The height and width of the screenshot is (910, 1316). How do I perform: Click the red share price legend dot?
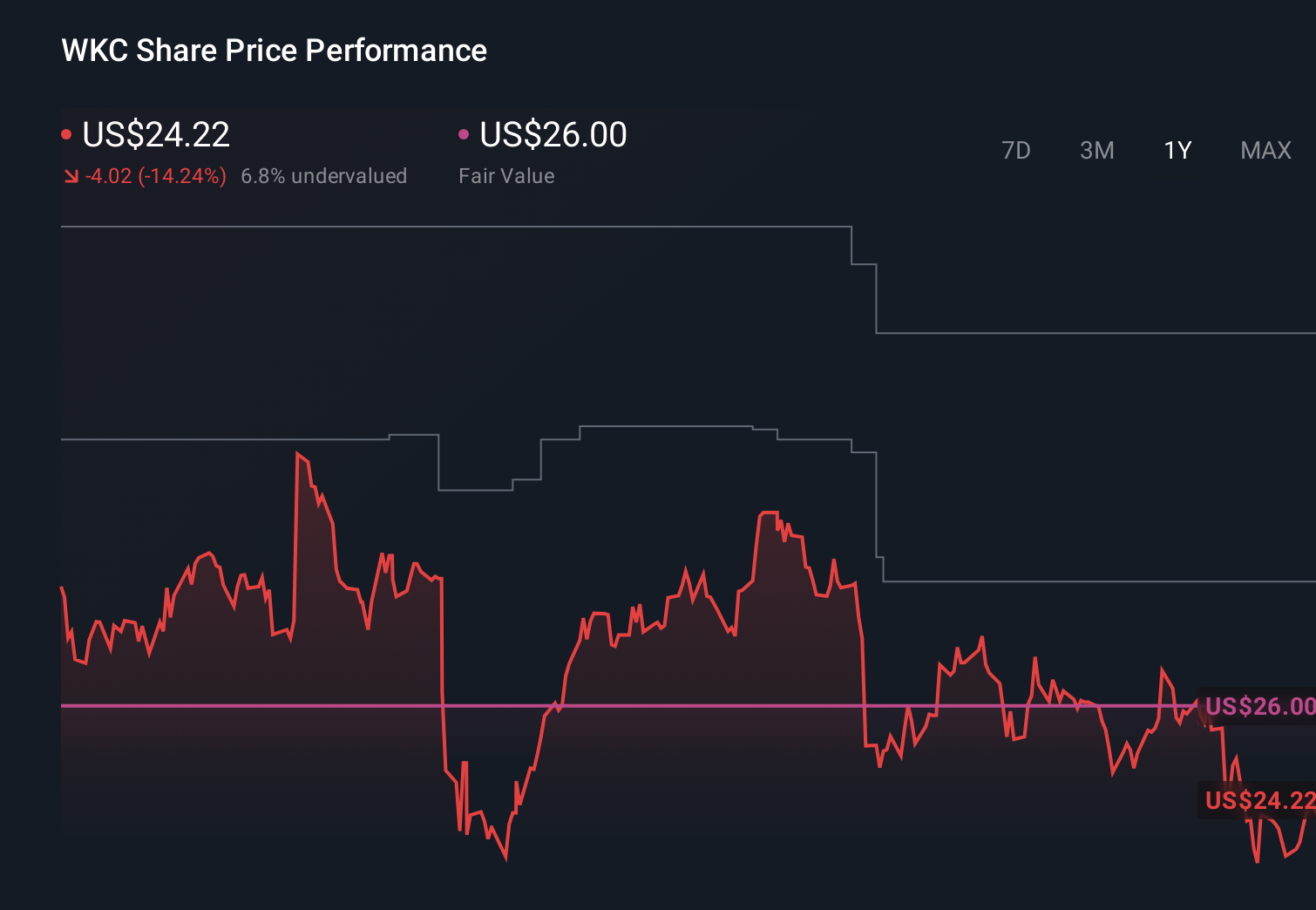click(66, 132)
